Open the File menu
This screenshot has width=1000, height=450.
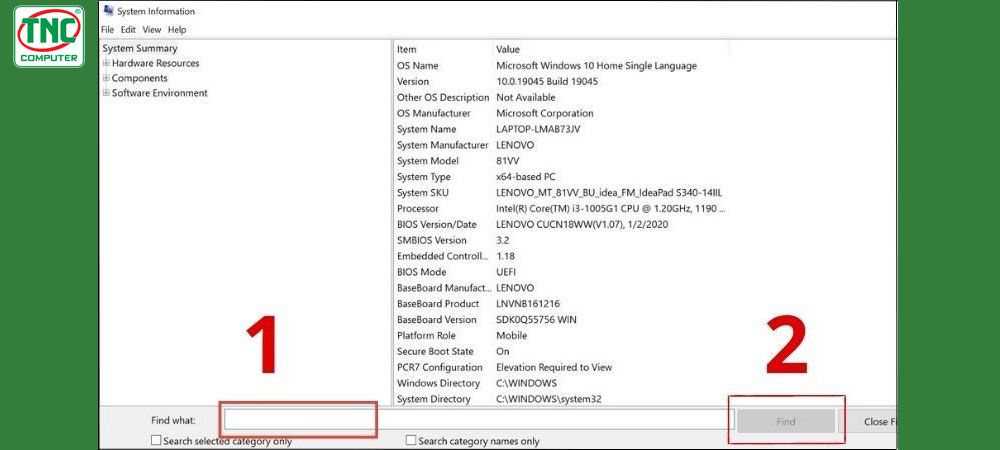(107, 30)
